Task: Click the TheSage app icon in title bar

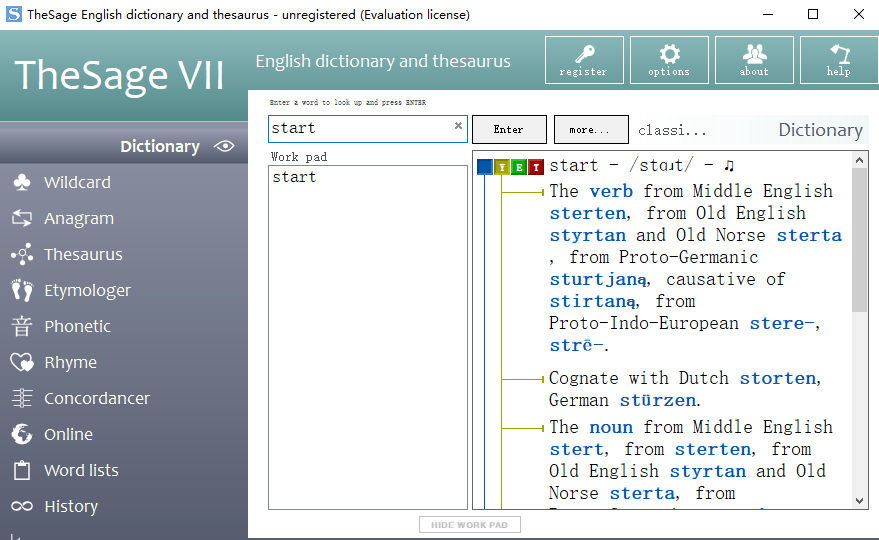Action: (x=13, y=14)
